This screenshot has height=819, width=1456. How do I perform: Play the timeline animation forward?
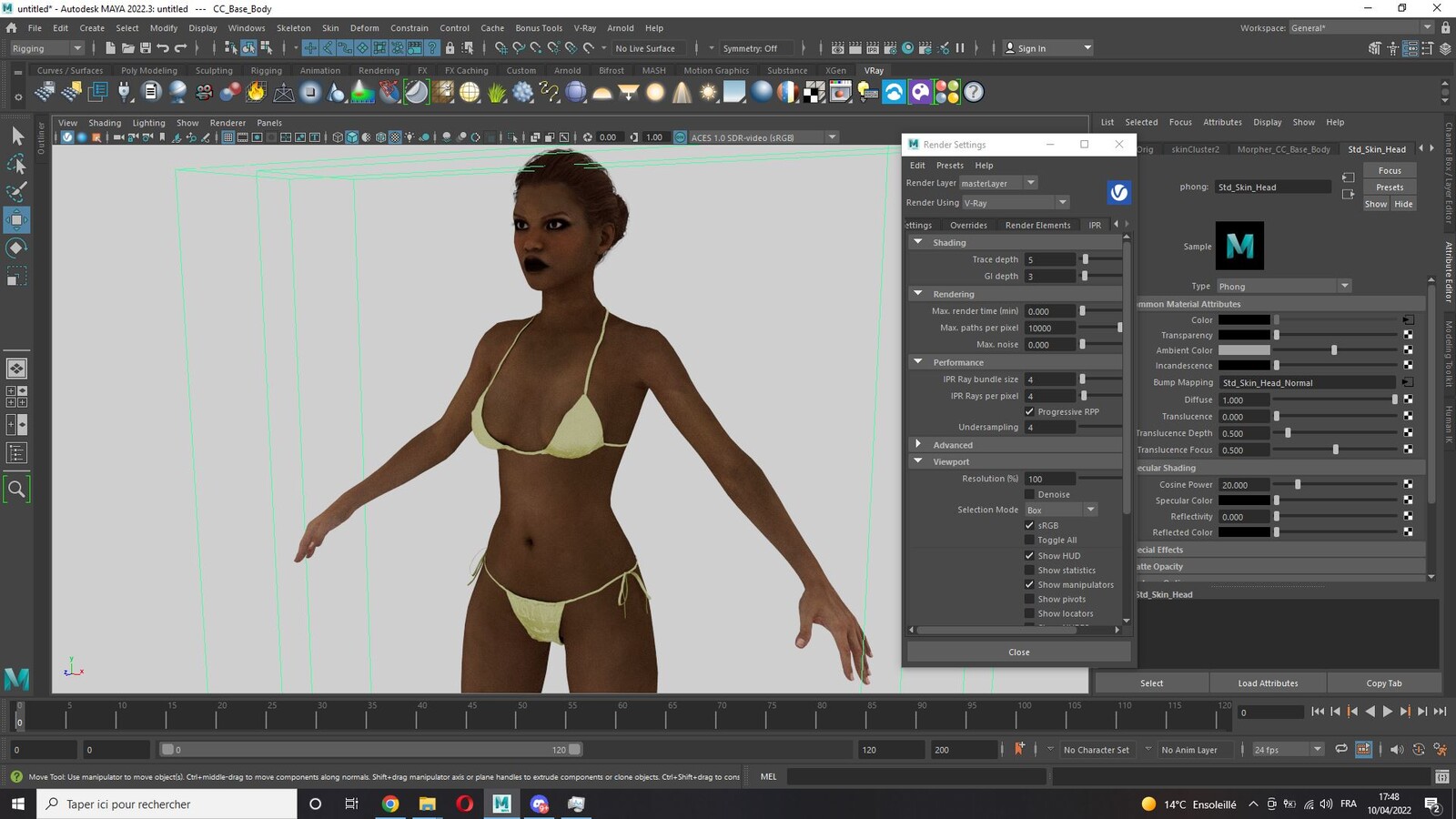click(1387, 712)
